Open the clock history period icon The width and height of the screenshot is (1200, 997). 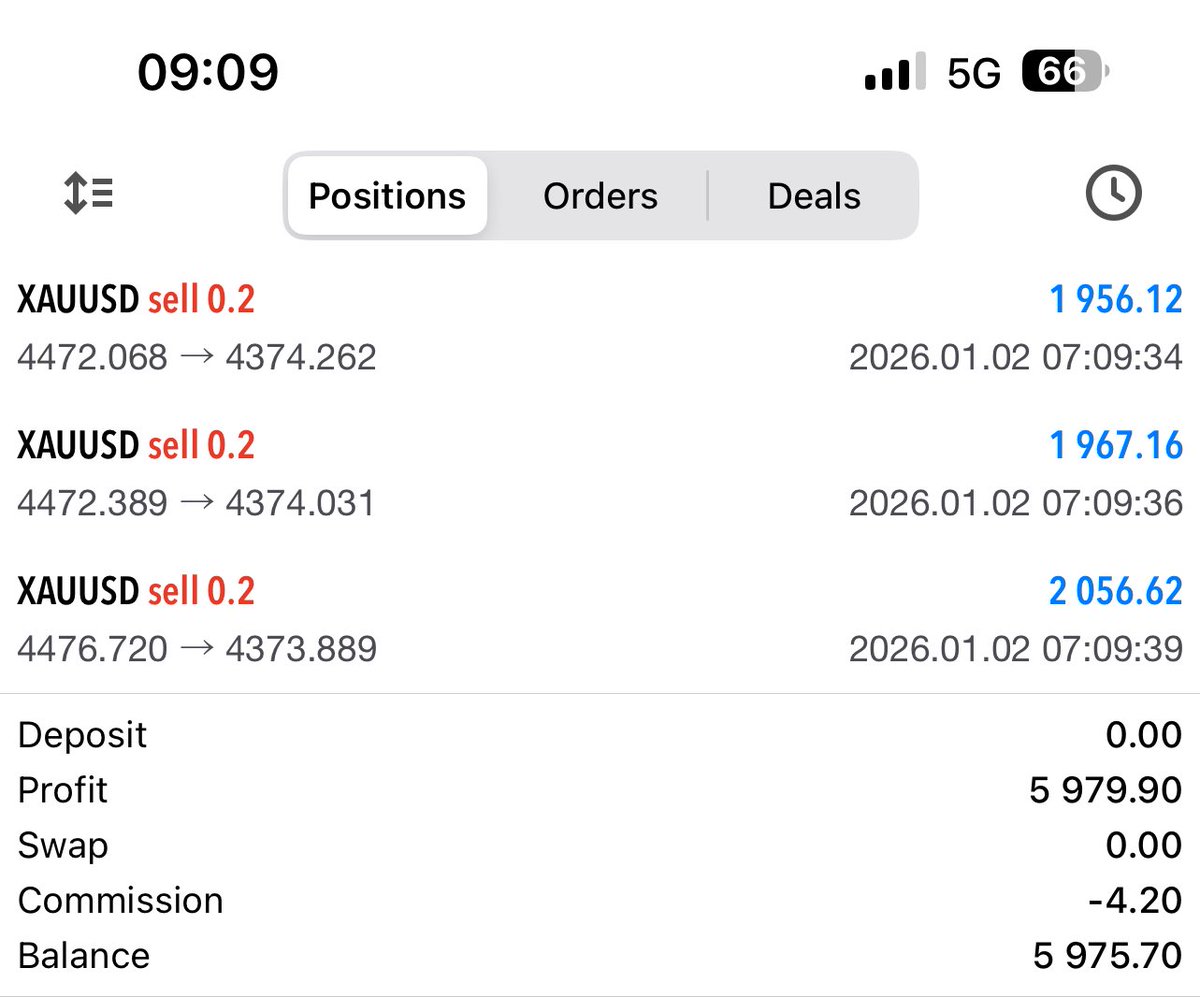point(1113,193)
